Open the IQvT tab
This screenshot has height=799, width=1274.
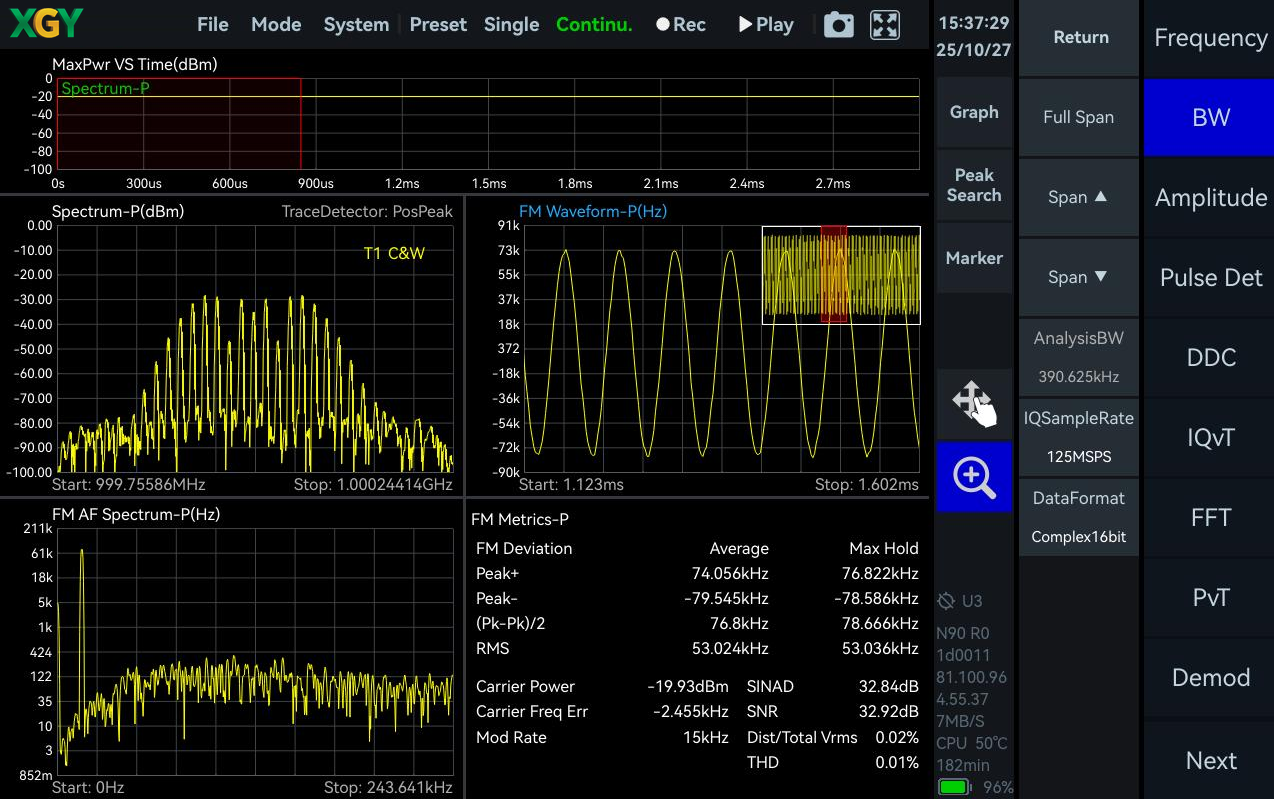[x=1210, y=437]
